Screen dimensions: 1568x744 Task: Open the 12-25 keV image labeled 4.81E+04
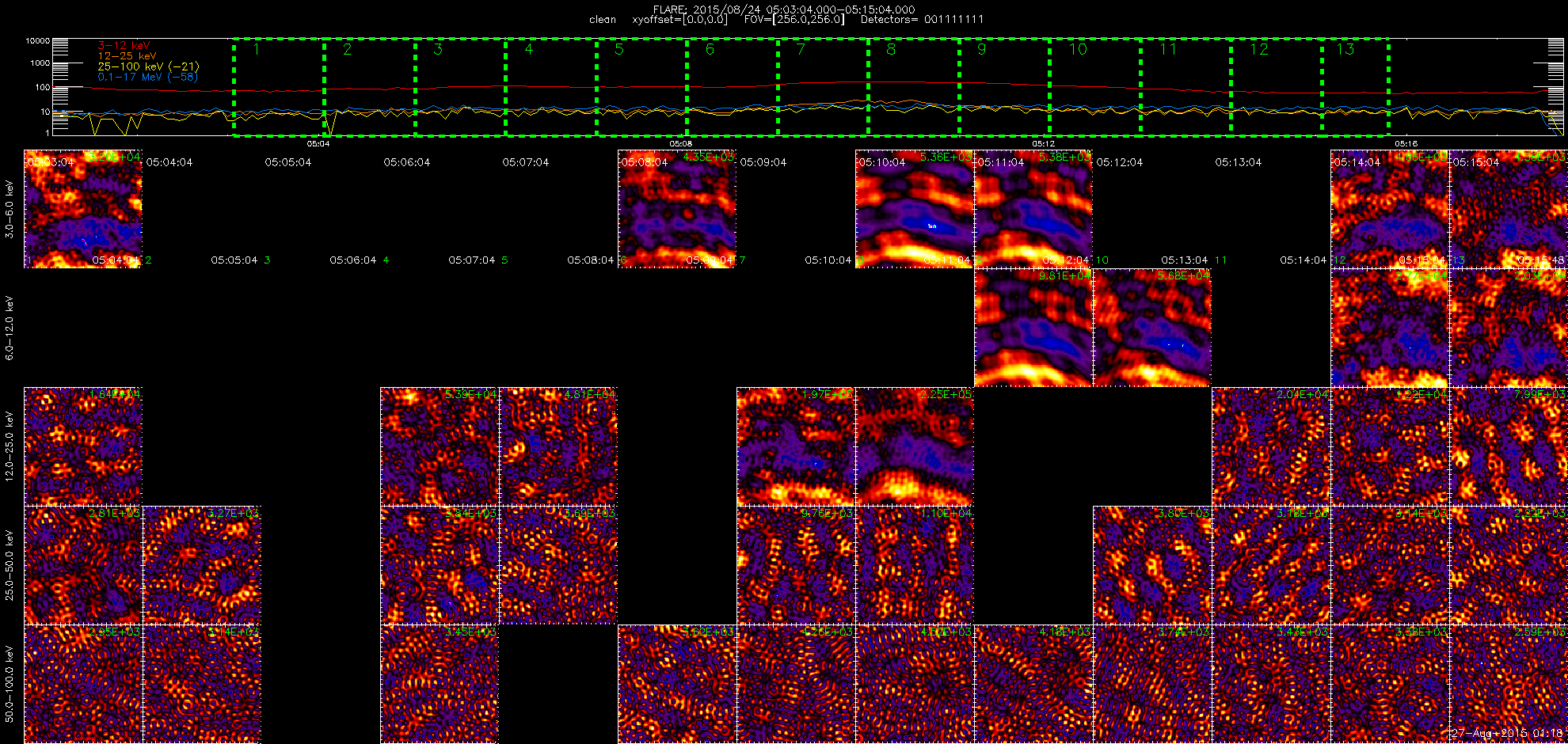point(558,446)
